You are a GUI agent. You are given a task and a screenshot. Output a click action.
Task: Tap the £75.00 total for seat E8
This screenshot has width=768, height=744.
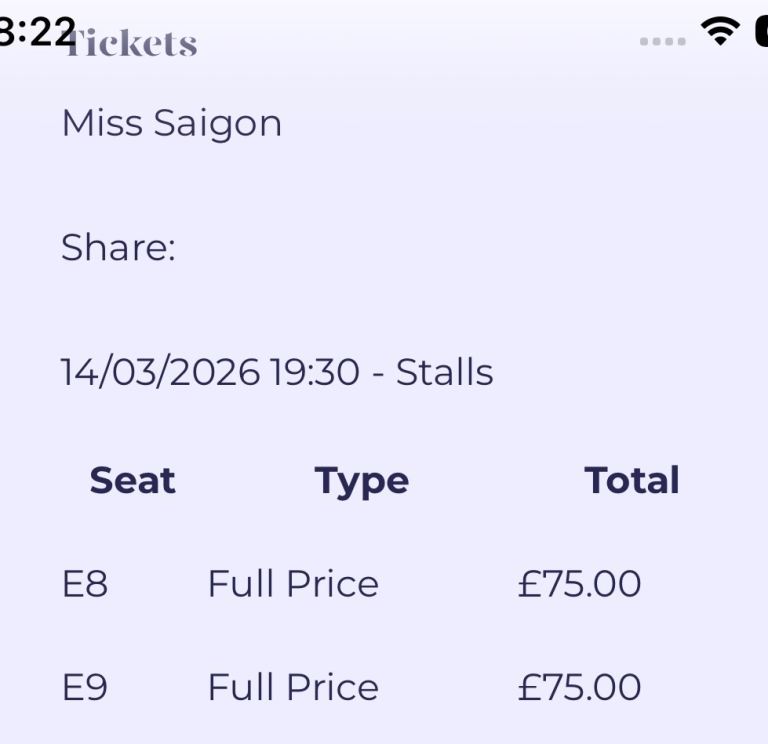(579, 584)
